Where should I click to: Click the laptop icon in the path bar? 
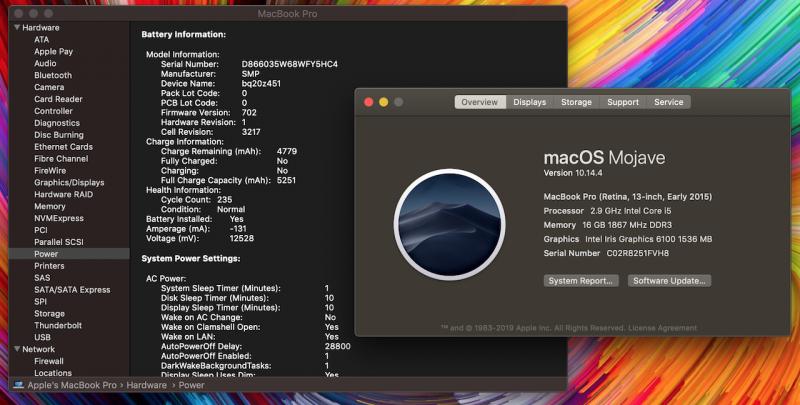[x=19, y=385]
